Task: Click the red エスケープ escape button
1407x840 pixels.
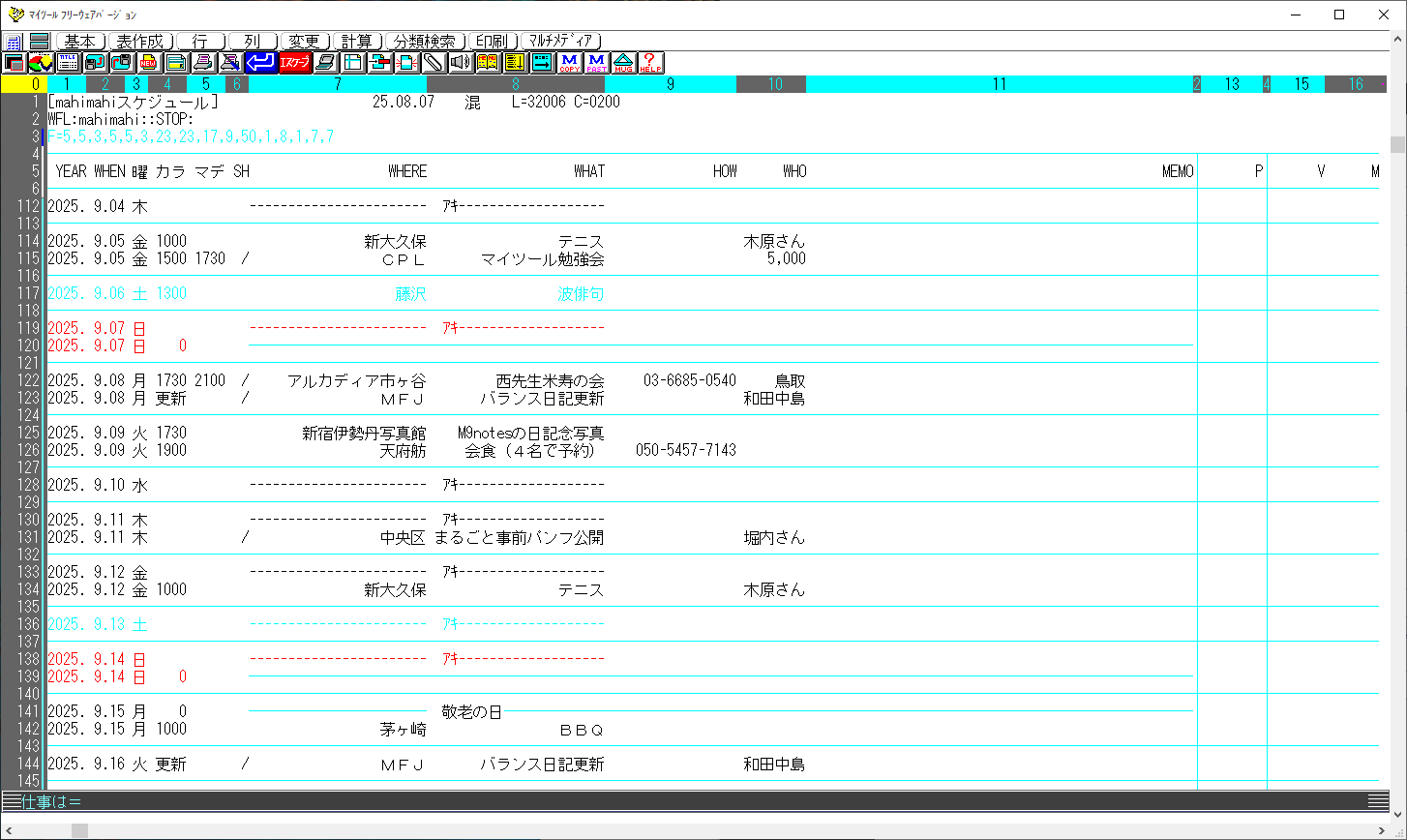Action: click(294, 63)
